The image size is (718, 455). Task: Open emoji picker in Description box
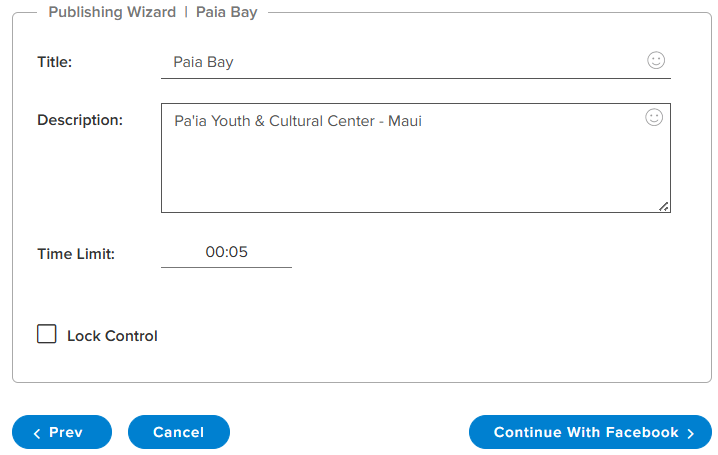(x=654, y=117)
